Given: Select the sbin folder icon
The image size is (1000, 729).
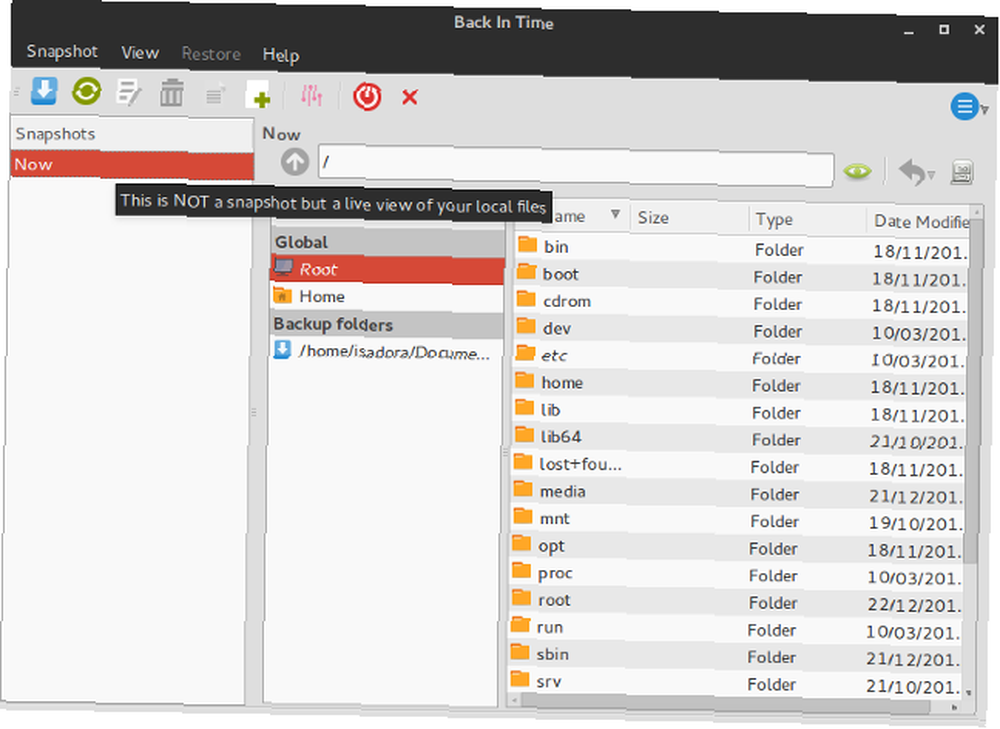Looking at the screenshot, I should [520, 651].
